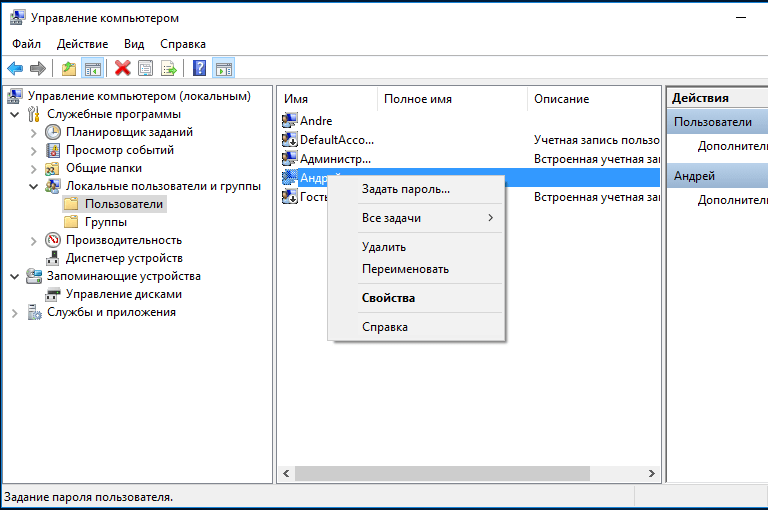Click the Полное имя column header

click(418, 99)
